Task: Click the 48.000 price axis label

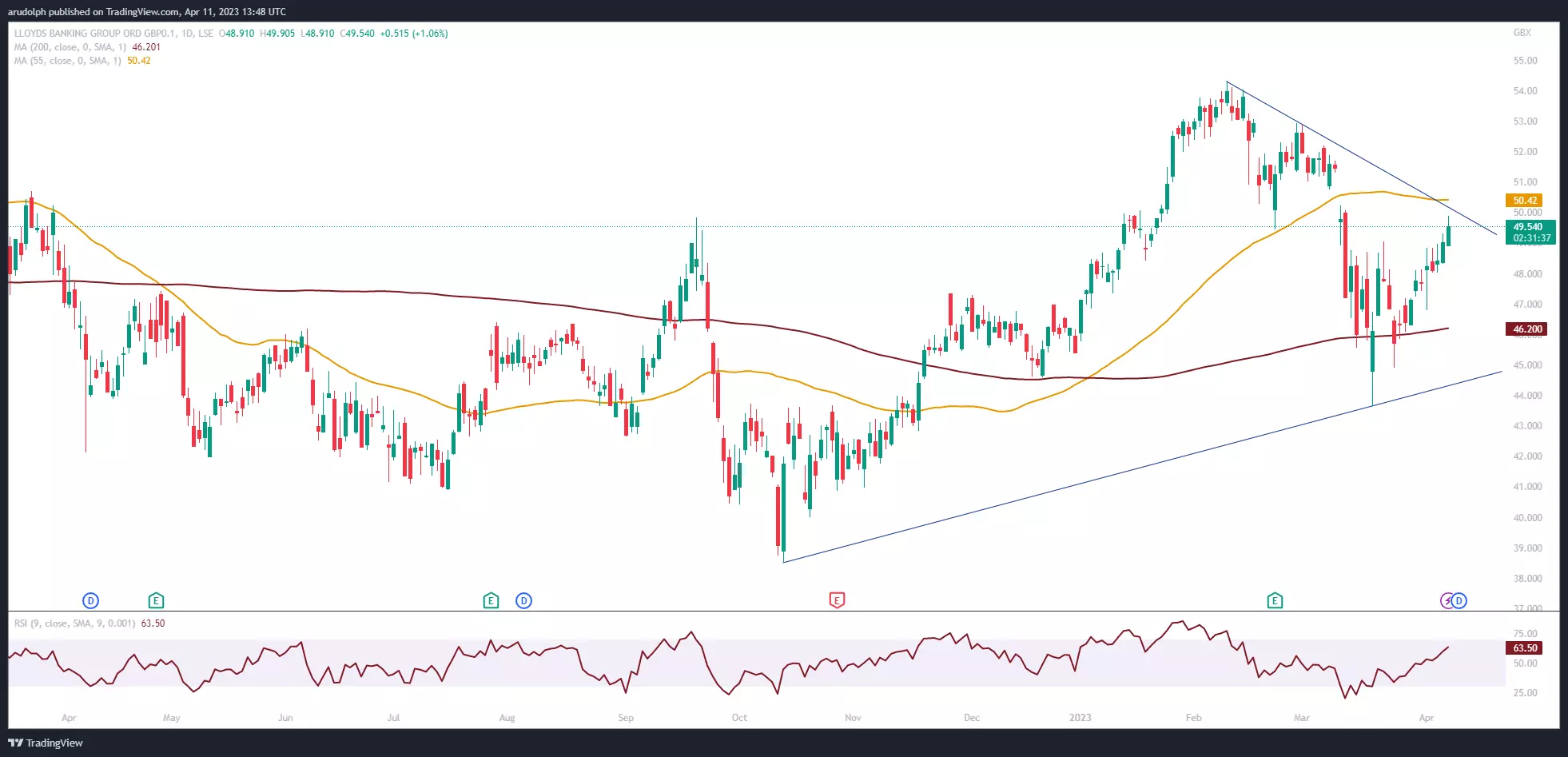Action: pos(1527,274)
